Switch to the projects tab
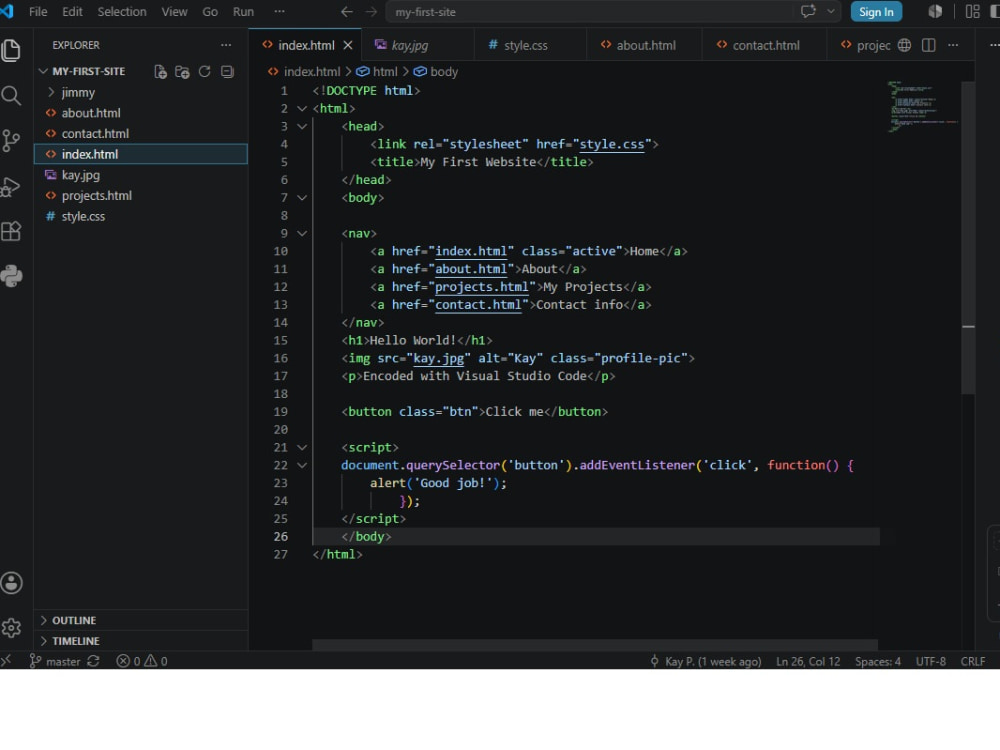This screenshot has height=750, width=1000. coord(865,45)
